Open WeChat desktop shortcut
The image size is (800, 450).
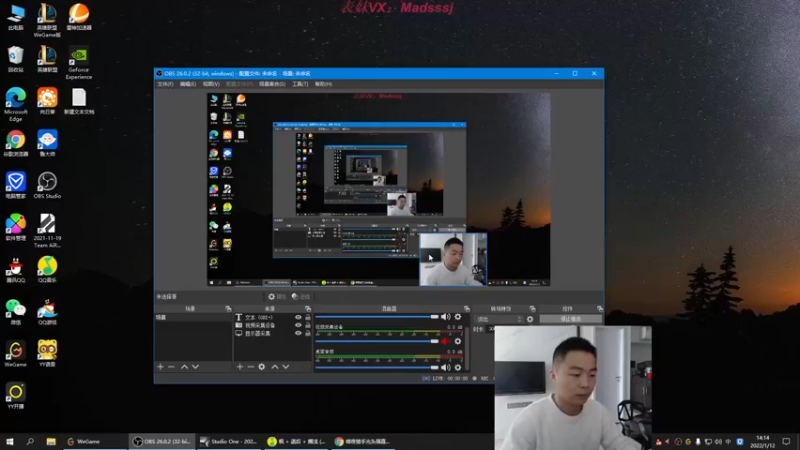(x=16, y=312)
